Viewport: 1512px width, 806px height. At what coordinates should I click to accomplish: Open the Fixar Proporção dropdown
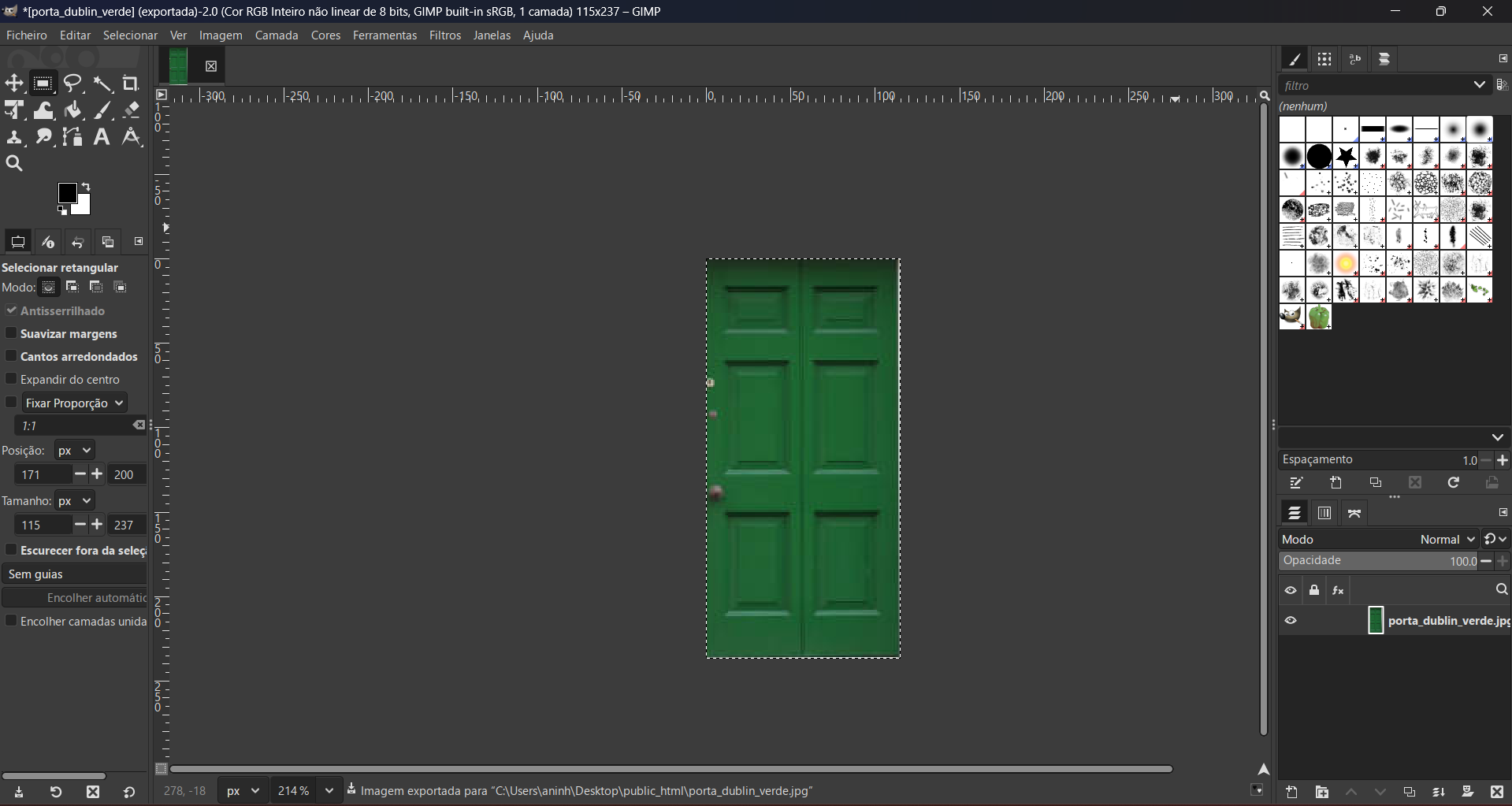click(x=75, y=403)
